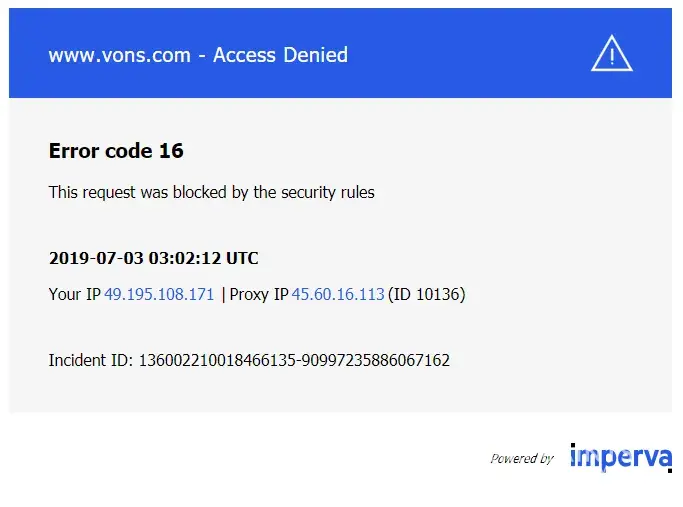Click the 'UTC' timezone text

242,258
